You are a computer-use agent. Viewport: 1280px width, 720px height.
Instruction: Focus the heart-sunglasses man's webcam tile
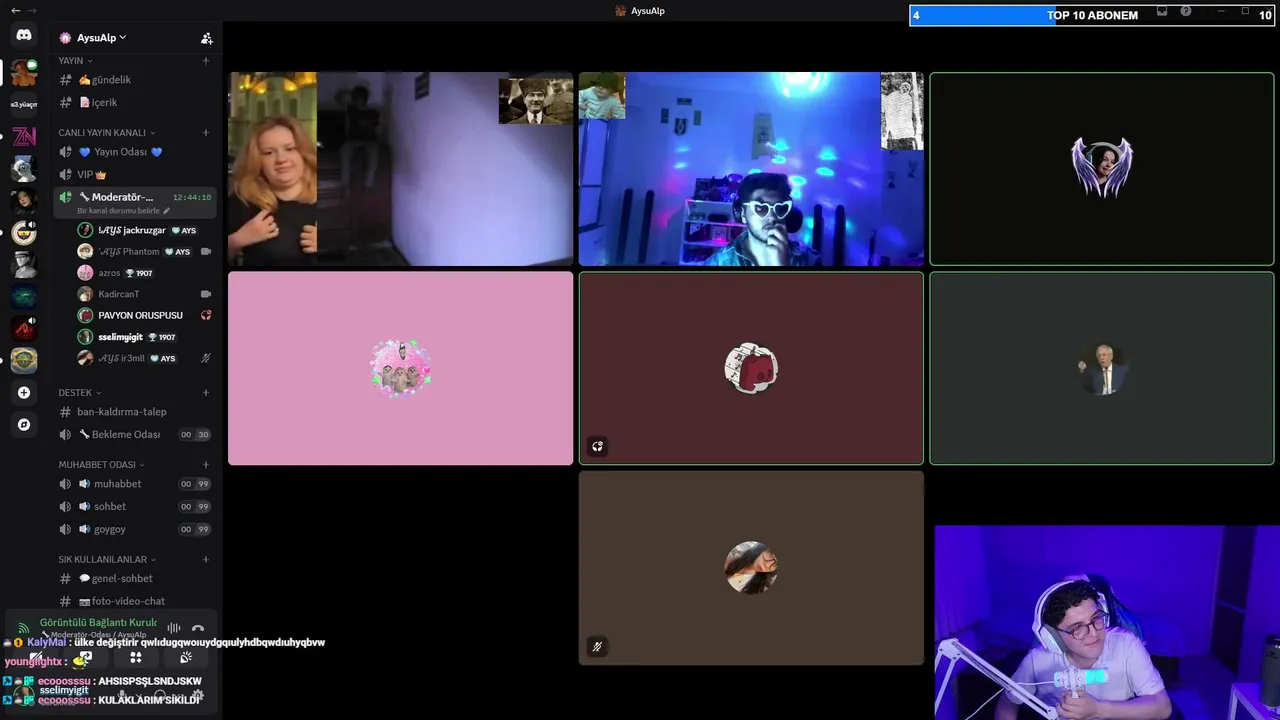click(x=751, y=169)
